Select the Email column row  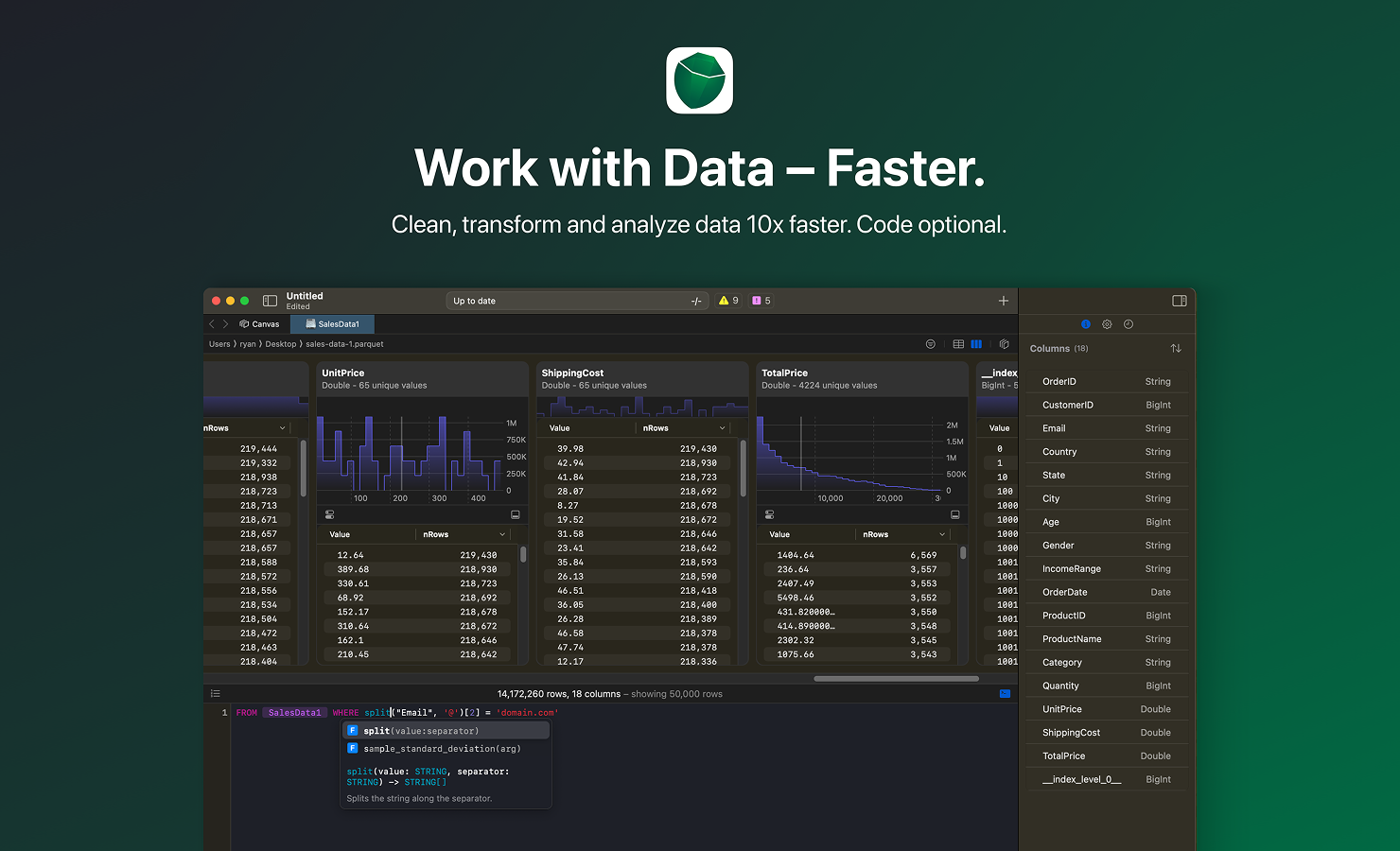tap(1107, 428)
